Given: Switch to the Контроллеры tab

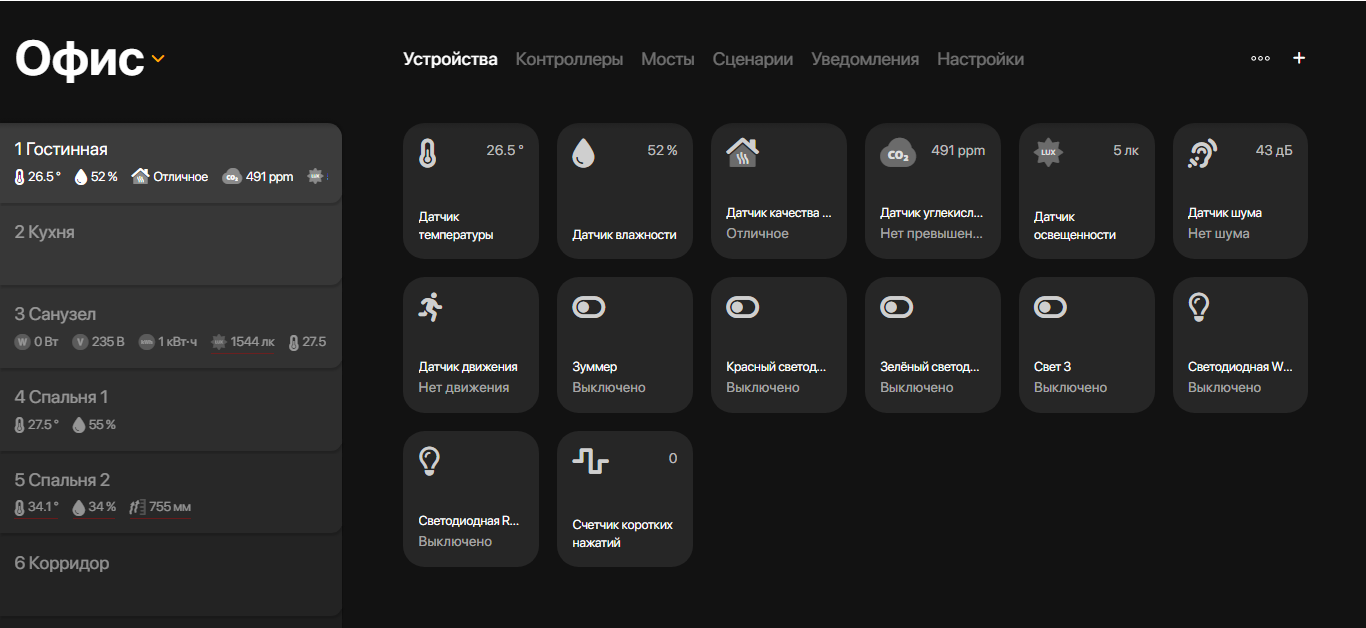Looking at the screenshot, I should click(x=569, y=59).
